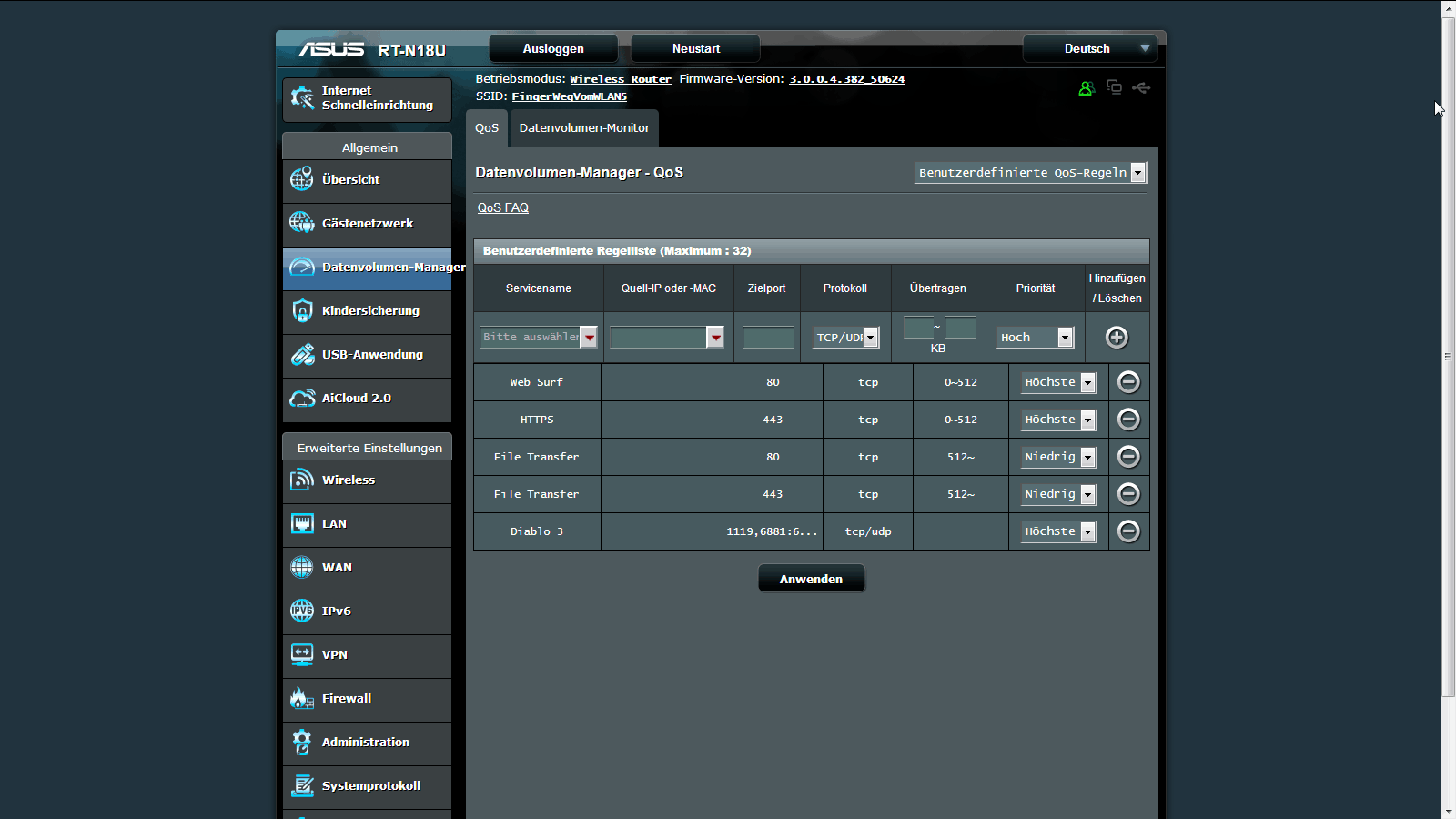
Task: Change priority of Diablo 3 rule
Action: point(1059,531)
